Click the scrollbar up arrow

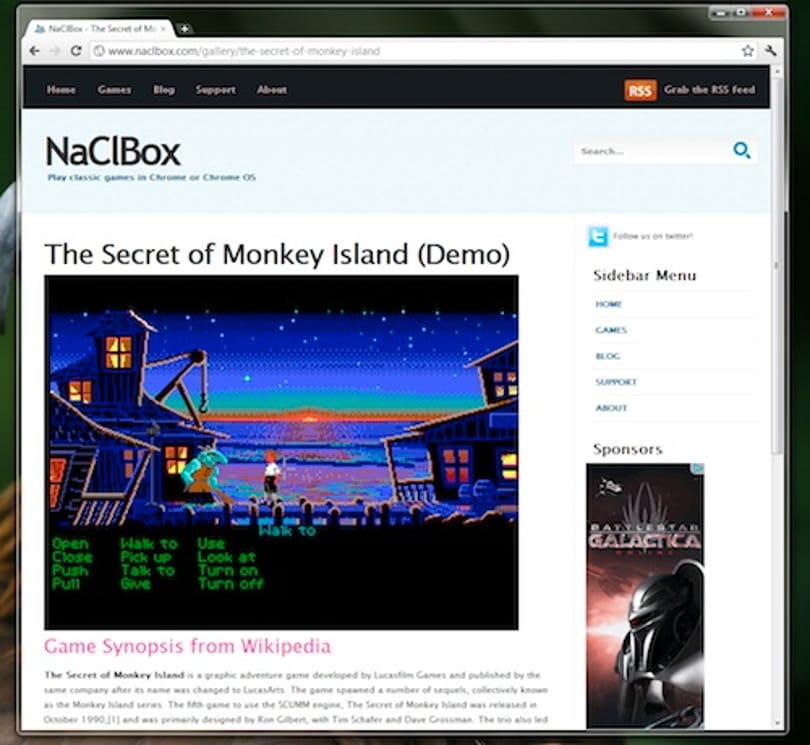pos(777,71)
